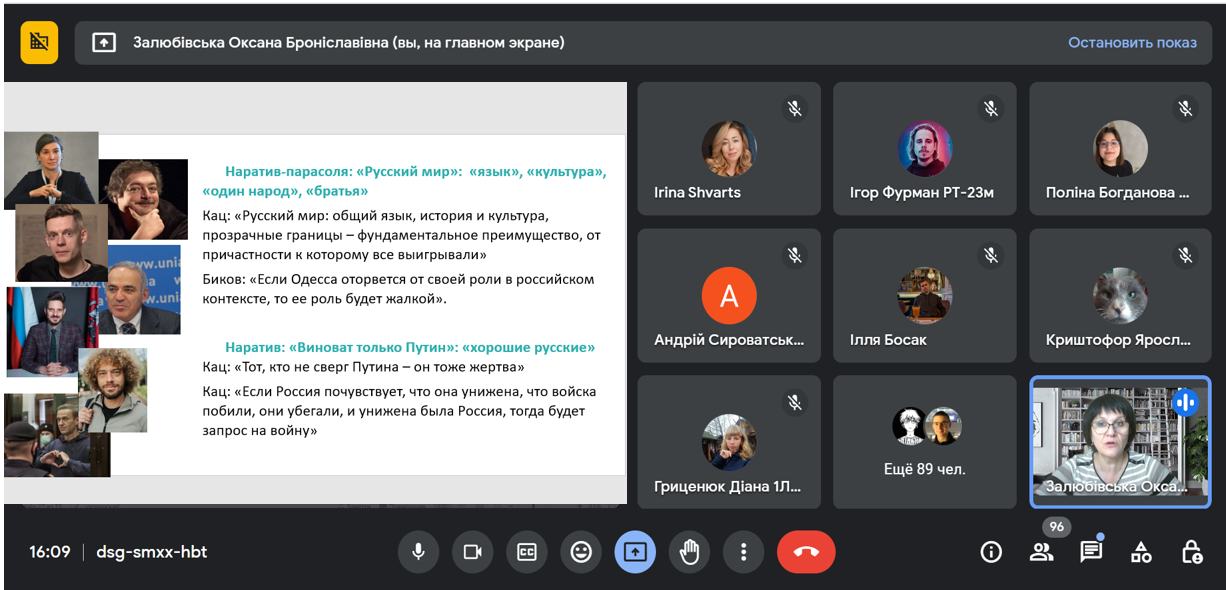
Task: Enable closed captions with the CC button
Action: point(527,552)
